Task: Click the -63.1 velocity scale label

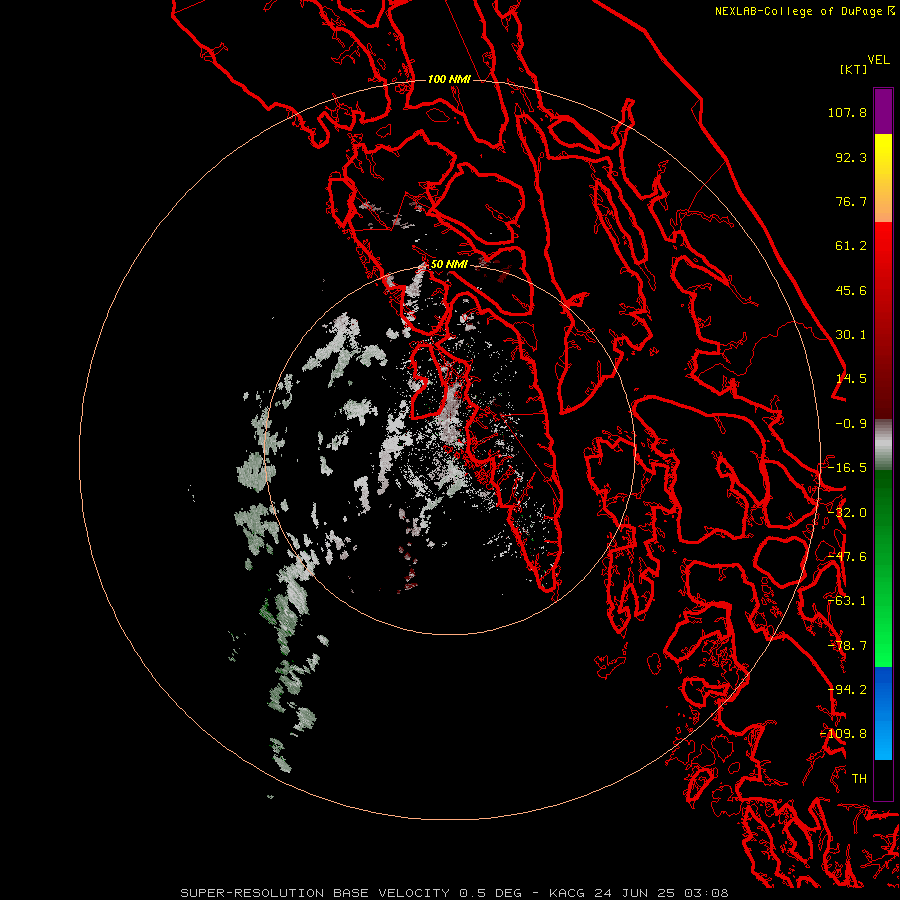Action: (847, 601)
